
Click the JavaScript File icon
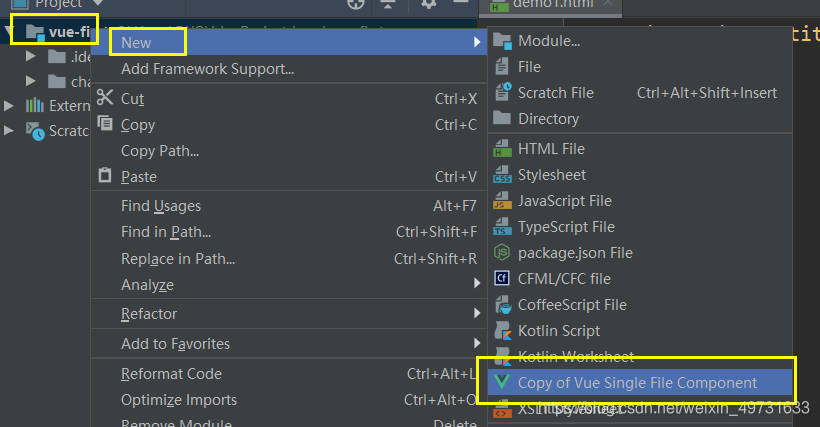tap(502, 201)
